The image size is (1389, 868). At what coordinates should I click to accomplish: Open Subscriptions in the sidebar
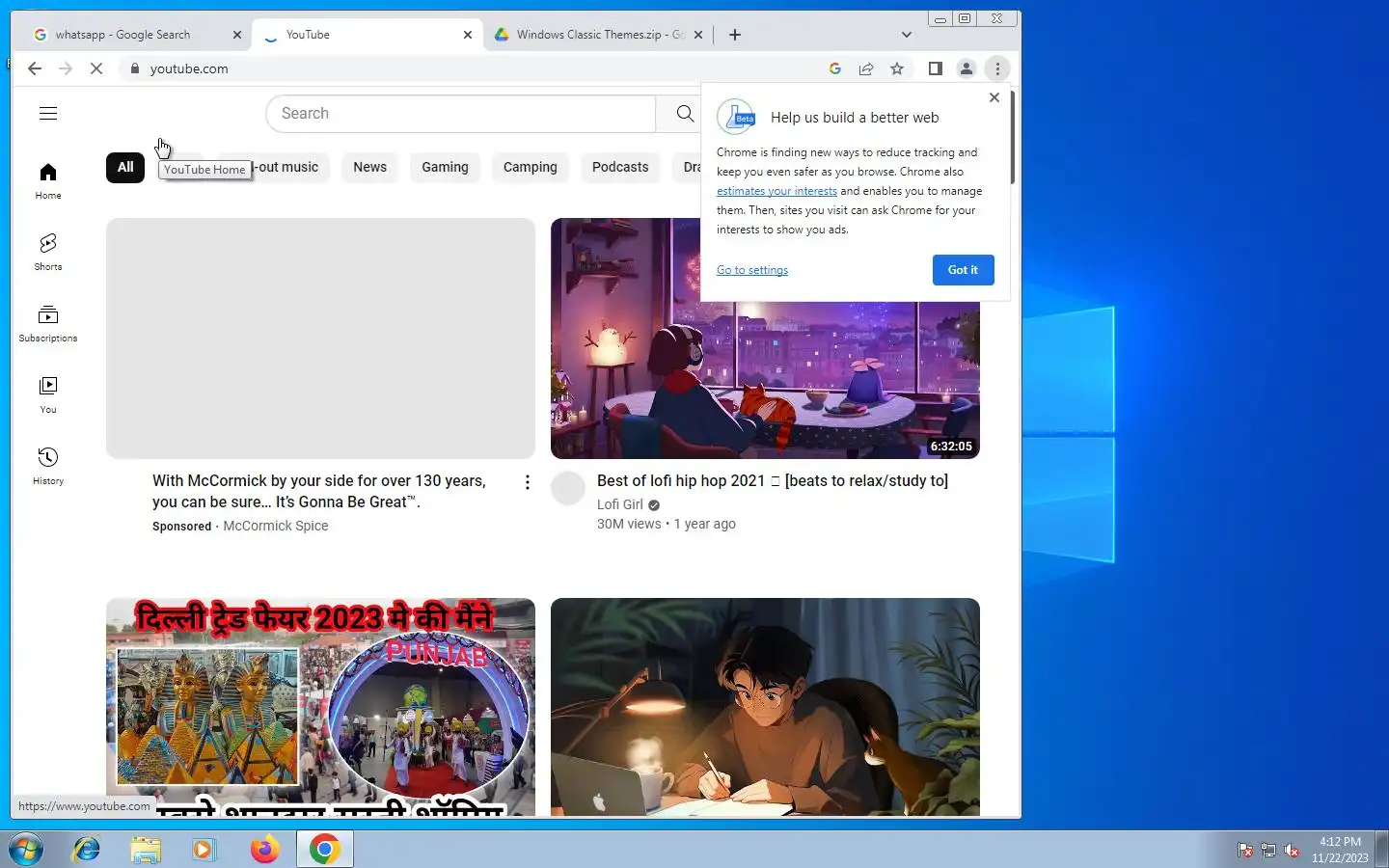48,323
